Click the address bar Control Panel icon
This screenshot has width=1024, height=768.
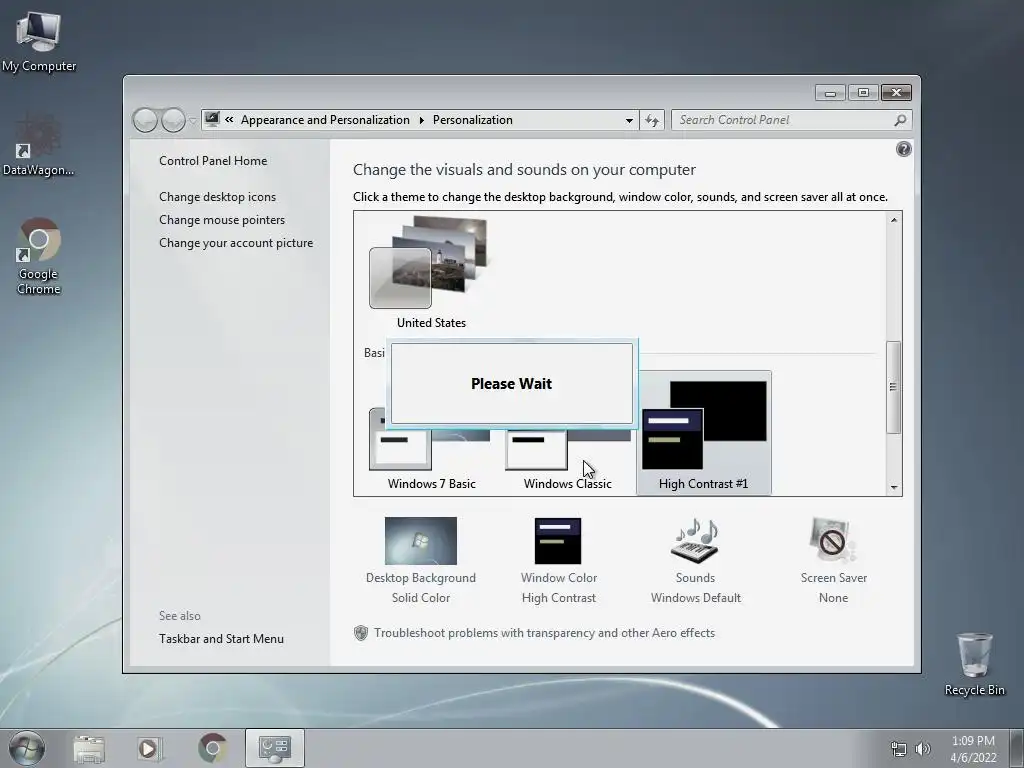point(212,120)
